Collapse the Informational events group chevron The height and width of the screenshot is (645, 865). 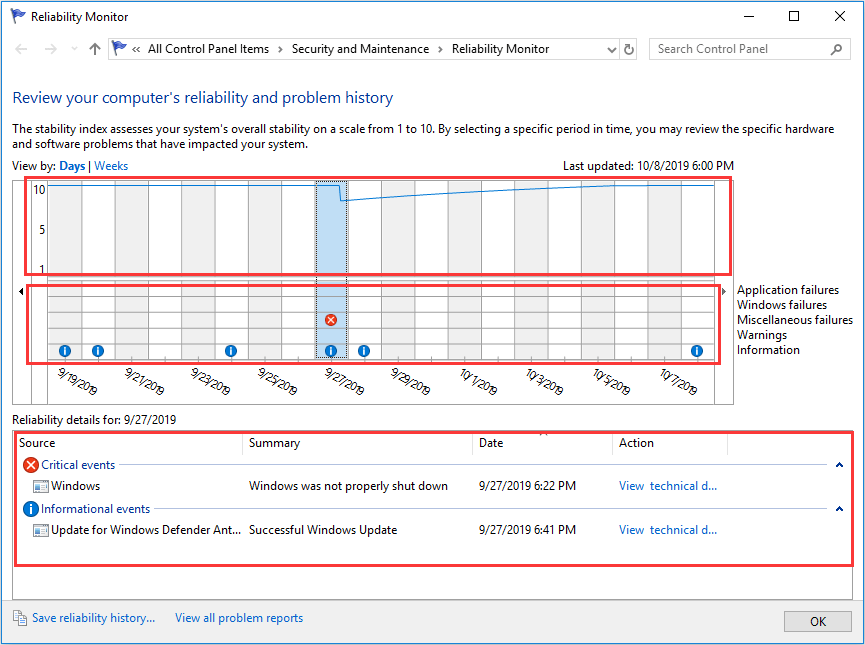coord(839,509)
